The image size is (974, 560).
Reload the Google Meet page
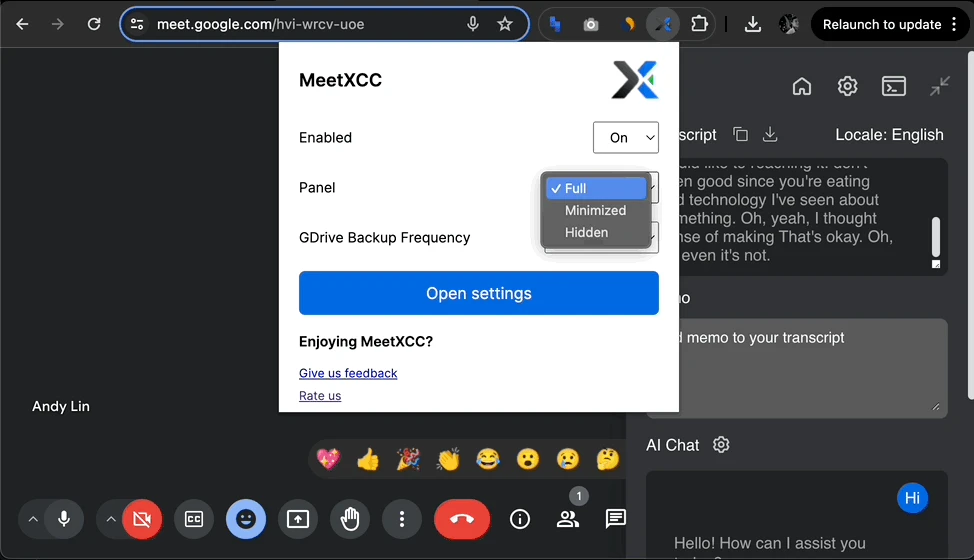pyautogui.click(x=94, y=24)
